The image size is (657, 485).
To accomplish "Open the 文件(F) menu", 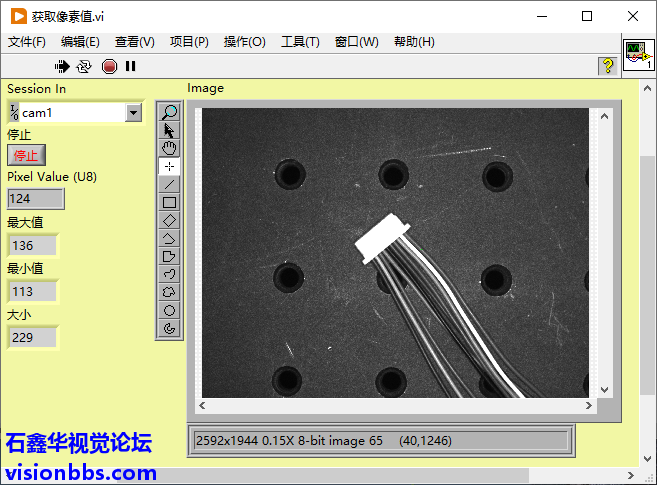I will coord(27,41).
